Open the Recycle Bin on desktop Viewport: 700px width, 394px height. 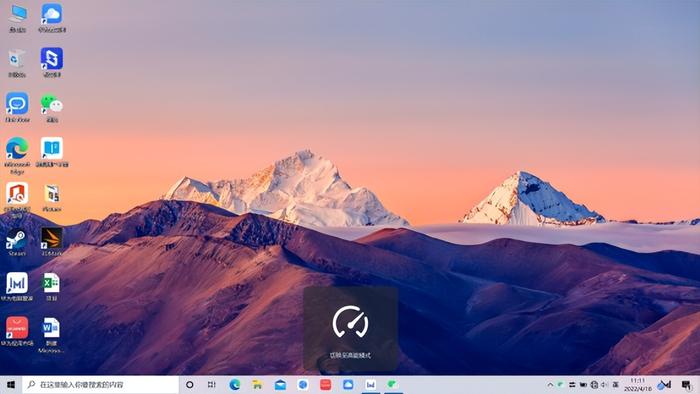point(17,63)
